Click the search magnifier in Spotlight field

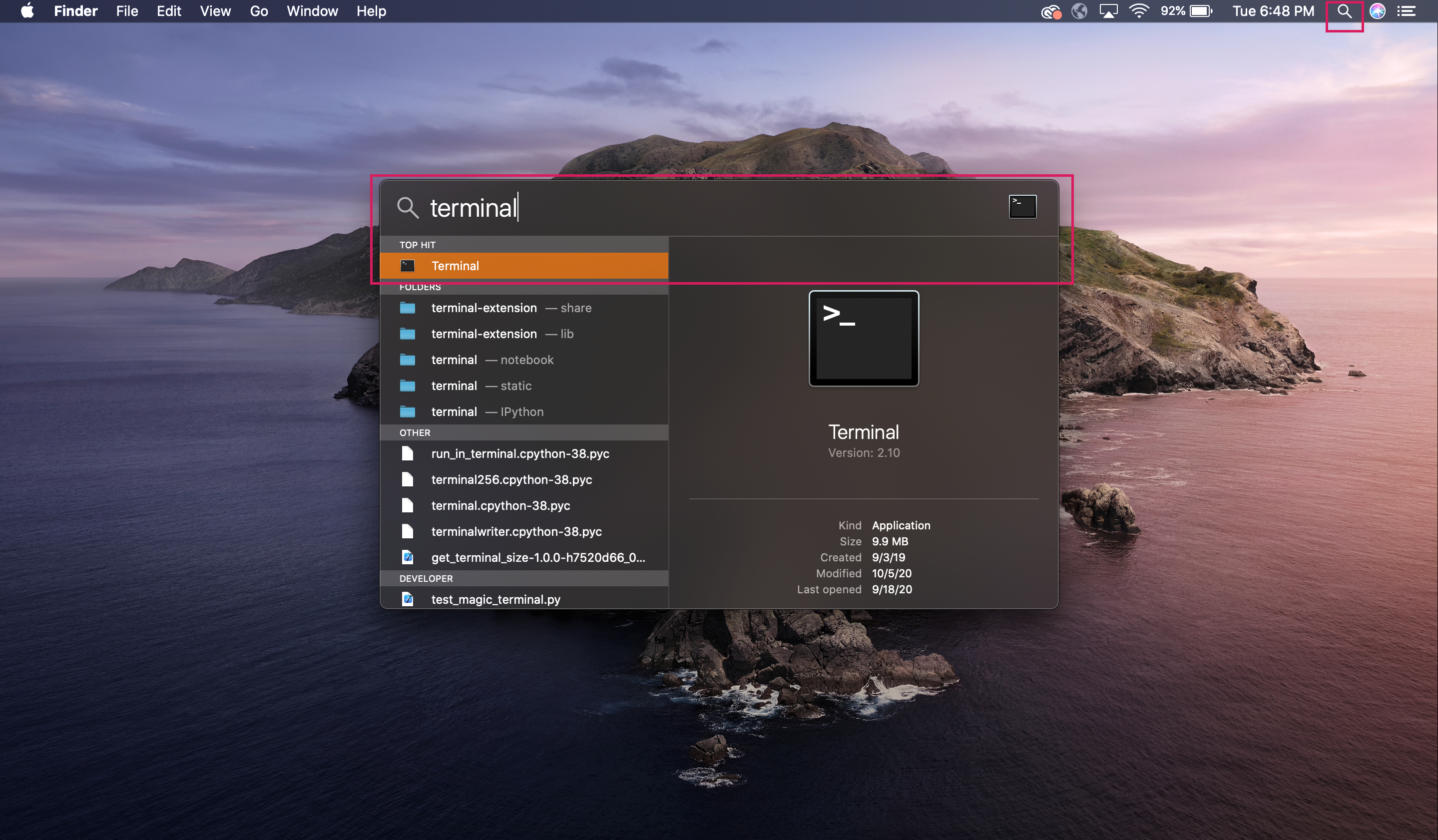[408, 207]
